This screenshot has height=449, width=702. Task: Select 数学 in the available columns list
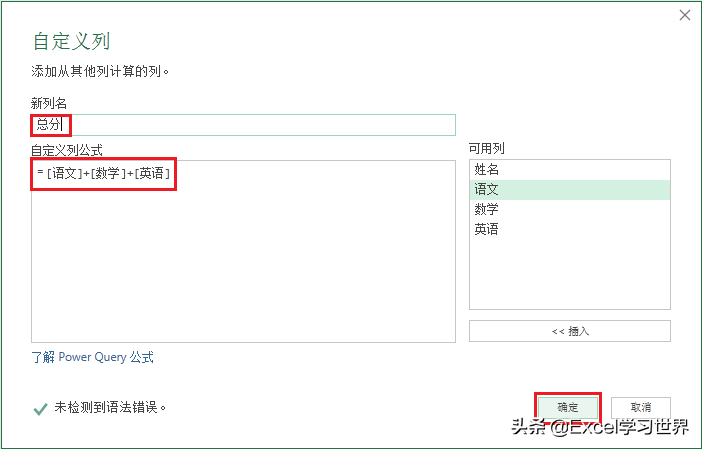pyautogui.click(x=569, y=209)
